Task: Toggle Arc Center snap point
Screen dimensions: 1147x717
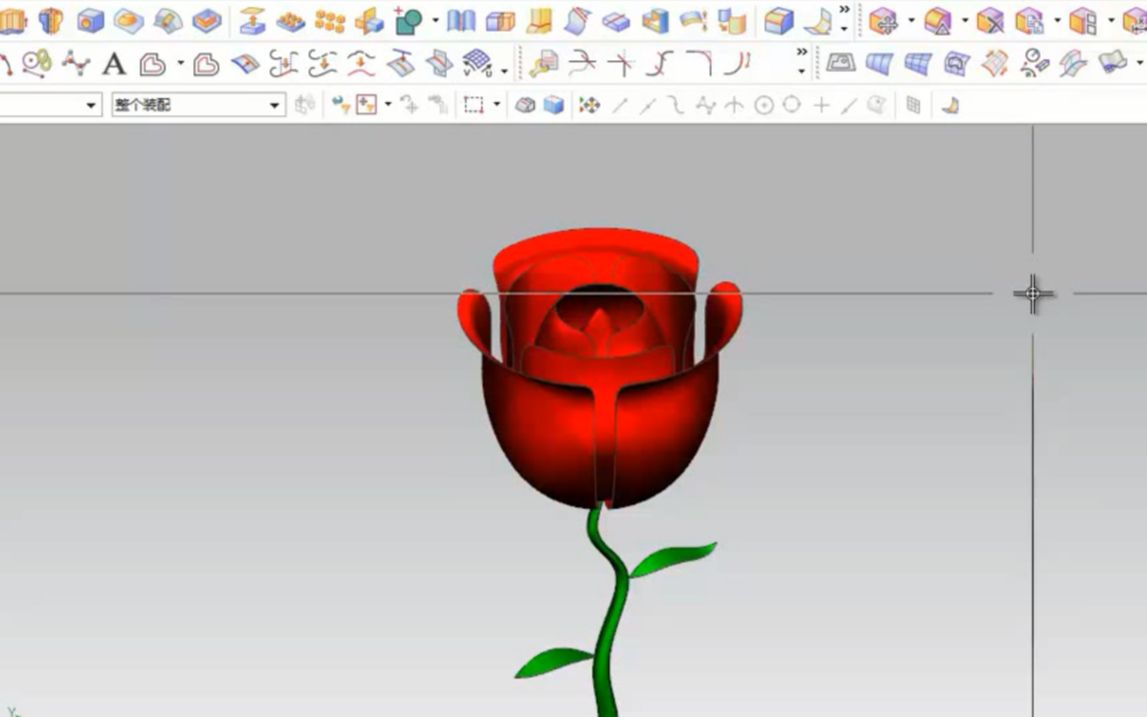Action: coord(764,106)
